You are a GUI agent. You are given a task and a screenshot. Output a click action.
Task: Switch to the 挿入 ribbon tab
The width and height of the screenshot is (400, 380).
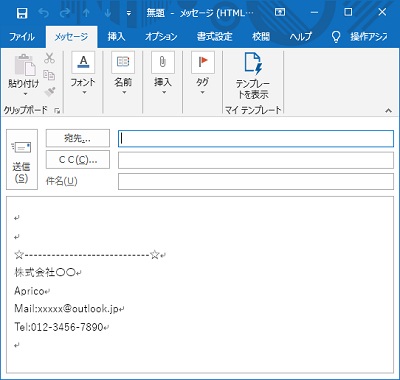pyautogui.click(x=116, y=36)
